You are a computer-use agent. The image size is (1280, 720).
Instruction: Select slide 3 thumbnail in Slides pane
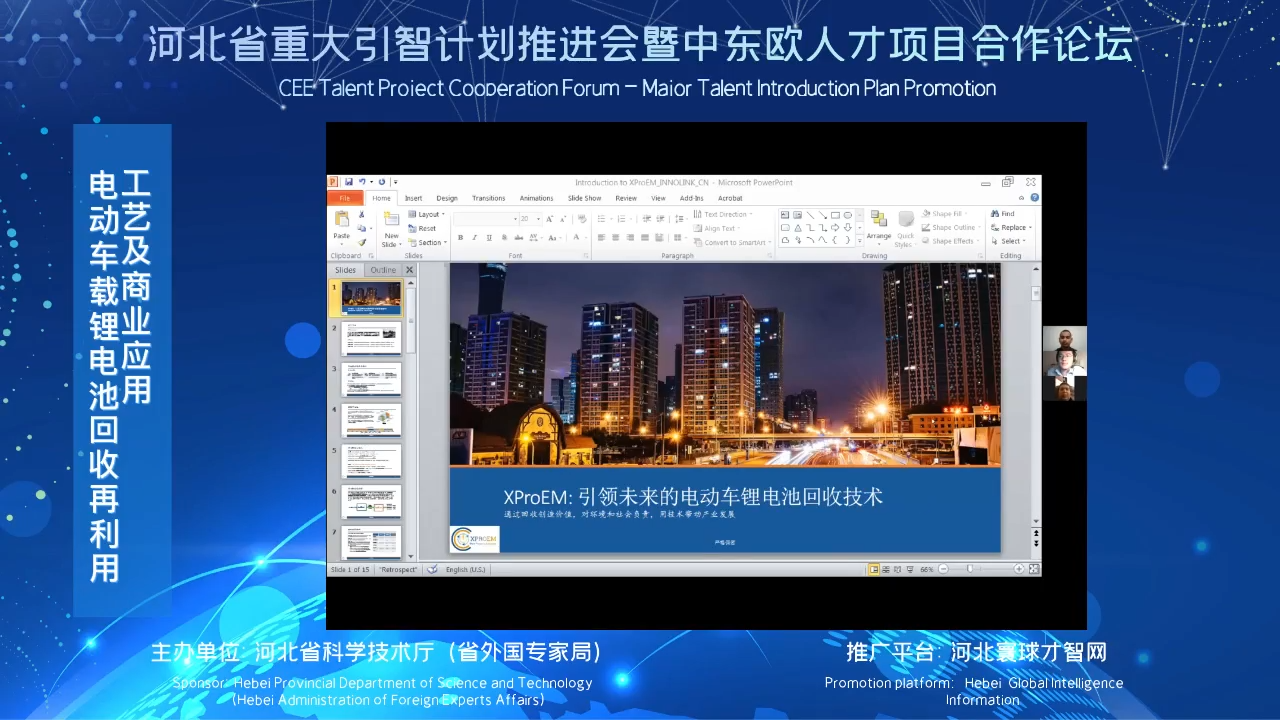point(371,379)
